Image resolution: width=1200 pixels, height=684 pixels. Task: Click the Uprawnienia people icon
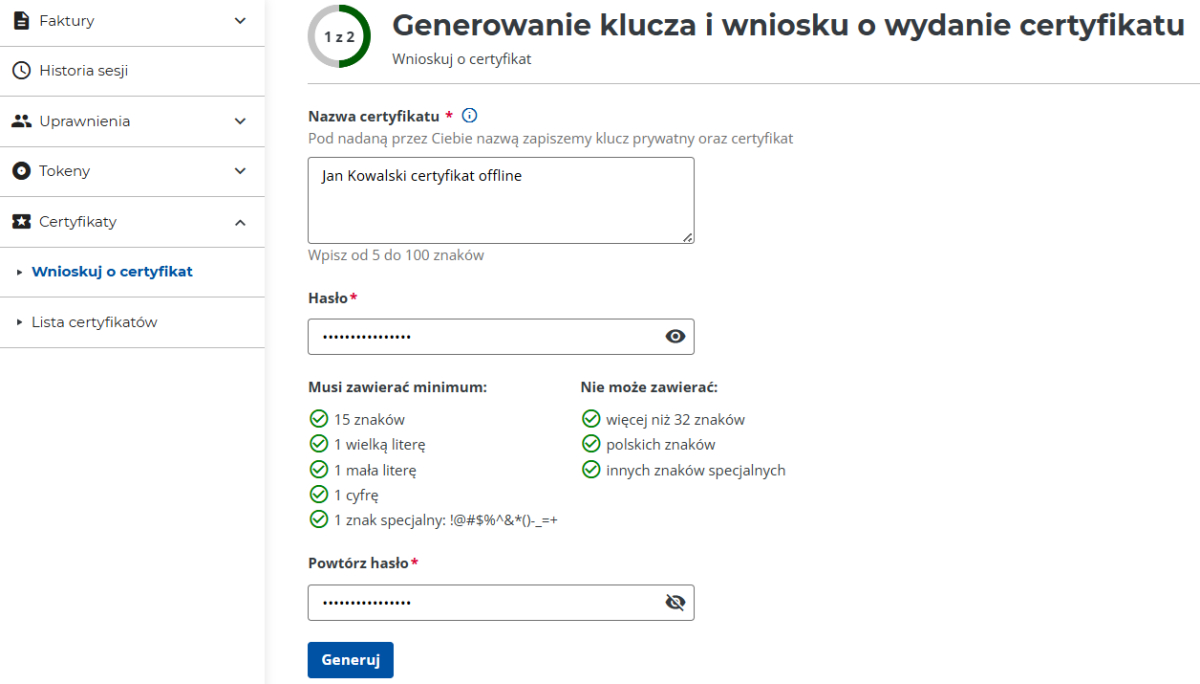[19, 120]
